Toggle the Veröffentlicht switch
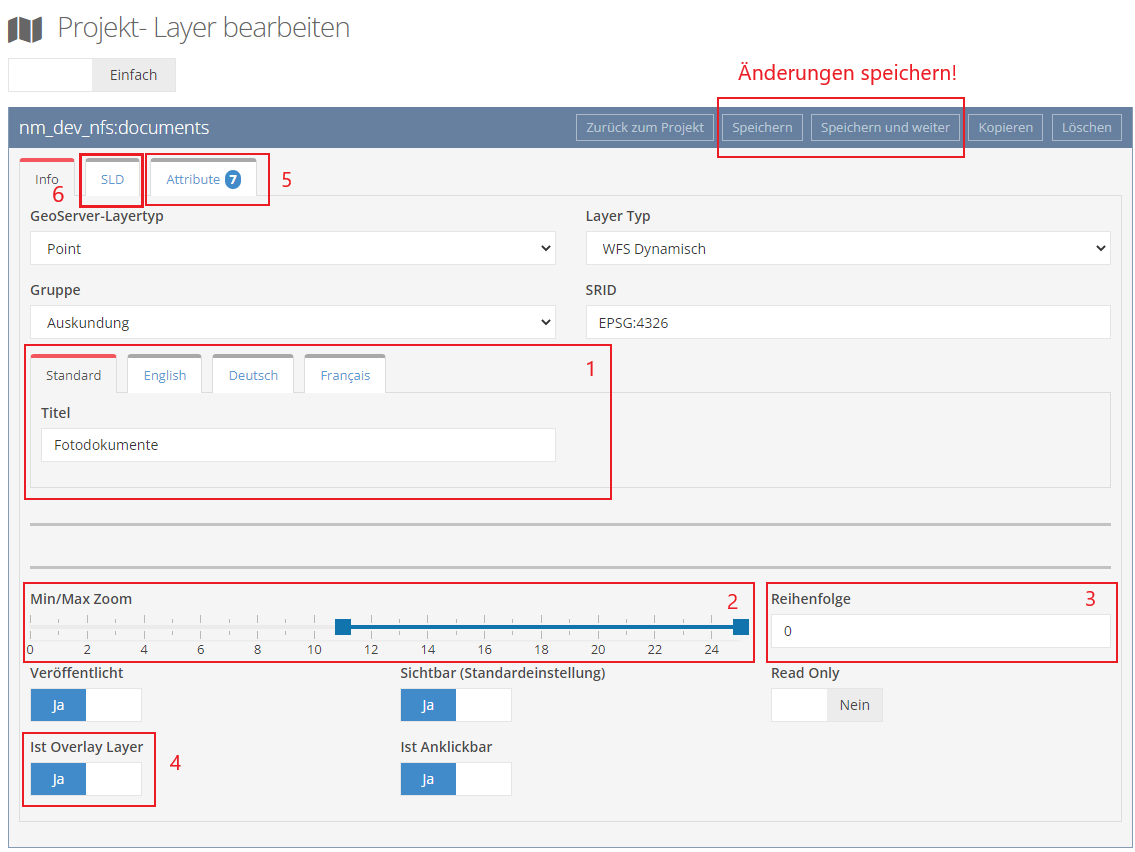The image size is (1135, 852). click(85, 705)
